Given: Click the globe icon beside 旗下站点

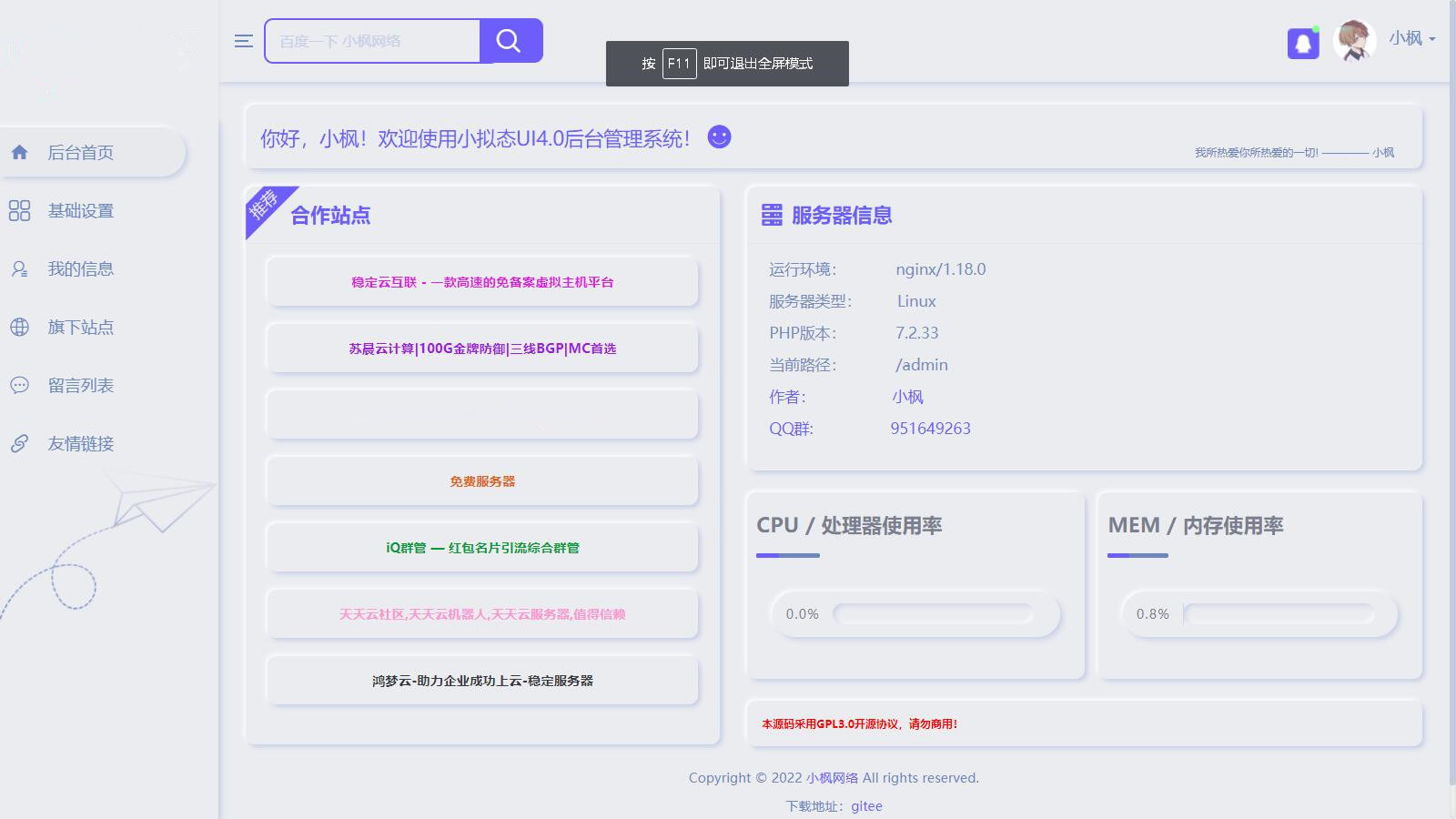Looking at the screenshot, I should [x=20, y=328].
